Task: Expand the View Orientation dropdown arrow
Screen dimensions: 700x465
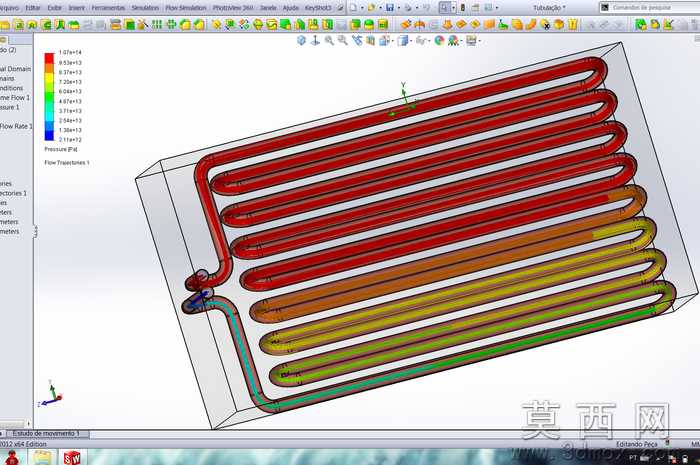Action: click(391, 41)
